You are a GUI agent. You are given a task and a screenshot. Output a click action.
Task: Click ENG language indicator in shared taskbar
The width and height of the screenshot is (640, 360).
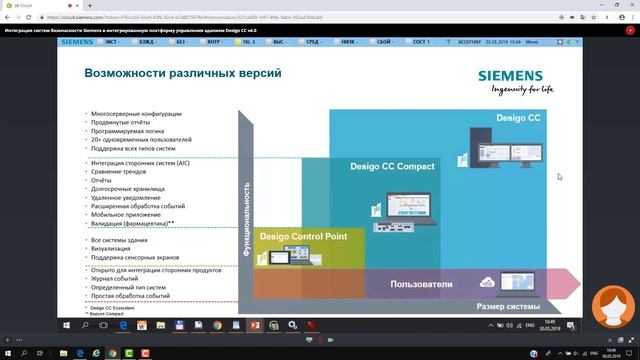point(530,325)
